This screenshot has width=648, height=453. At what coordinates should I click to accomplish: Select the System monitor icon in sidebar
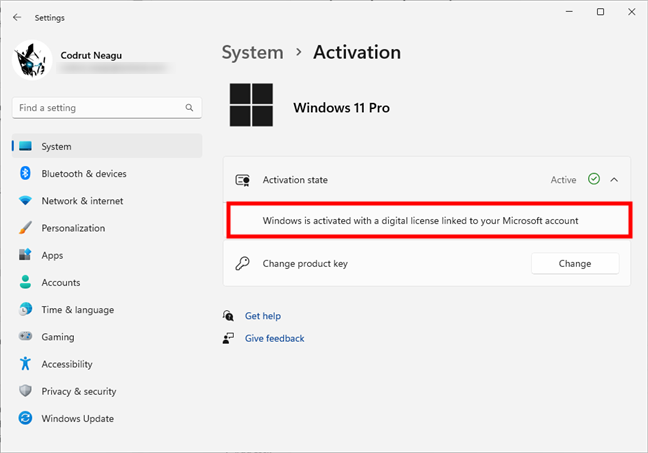click(25, 146)
